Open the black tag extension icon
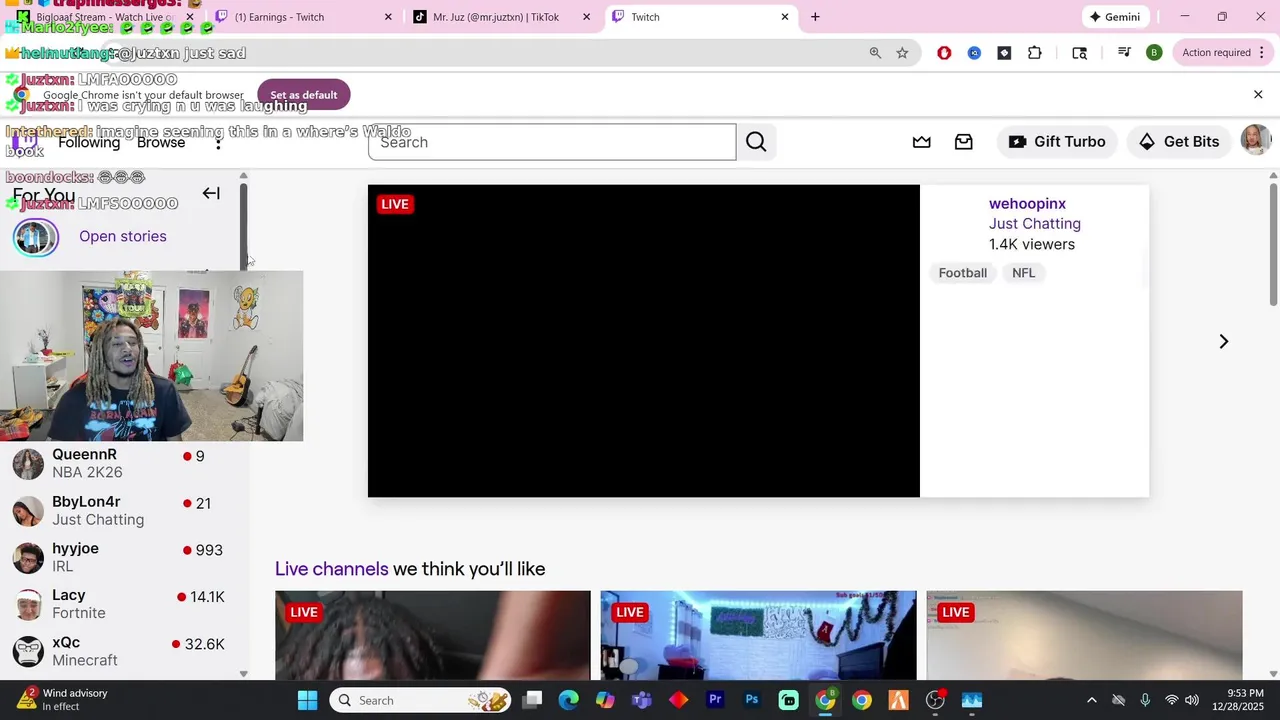Screen dimensions: 1280x720 click(1004, 53)
